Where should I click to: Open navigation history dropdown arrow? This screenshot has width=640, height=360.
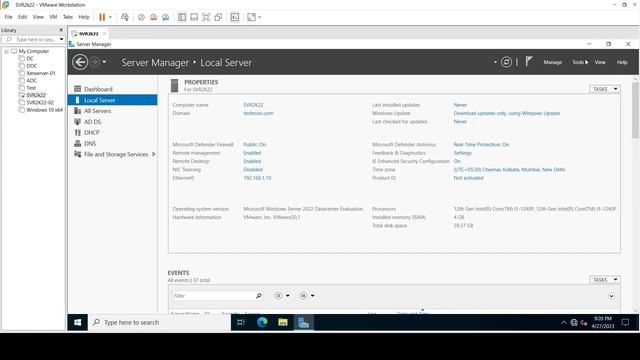tap(104, 62)
